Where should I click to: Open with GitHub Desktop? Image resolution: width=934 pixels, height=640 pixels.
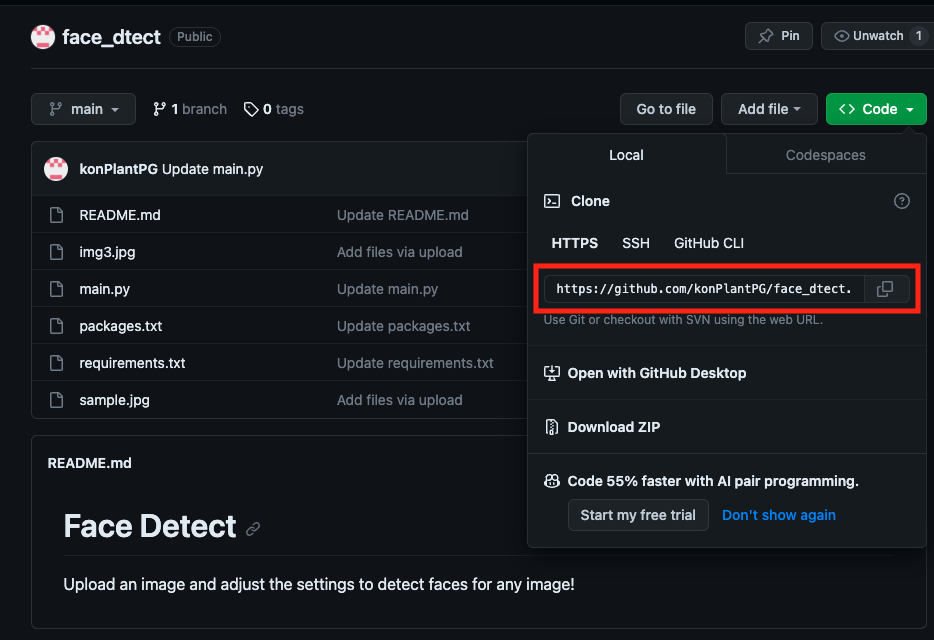pyautogui.click(x=657, y=373)
